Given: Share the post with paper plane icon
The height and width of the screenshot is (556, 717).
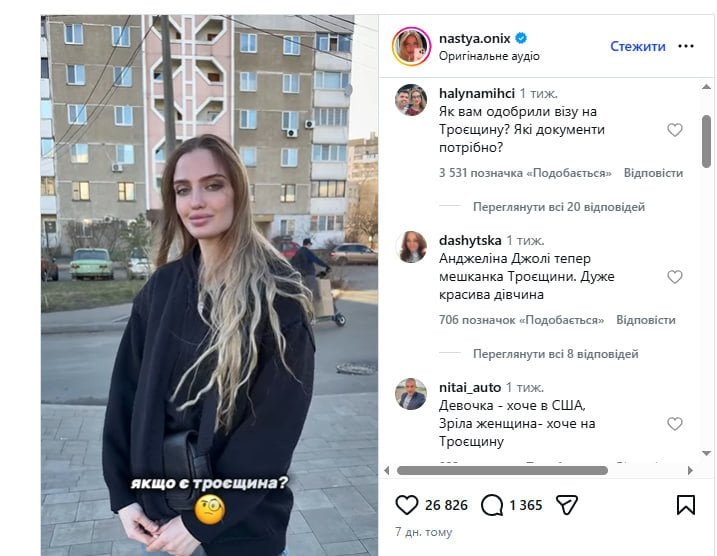Looking at the screenshot, I should (567, 505).
